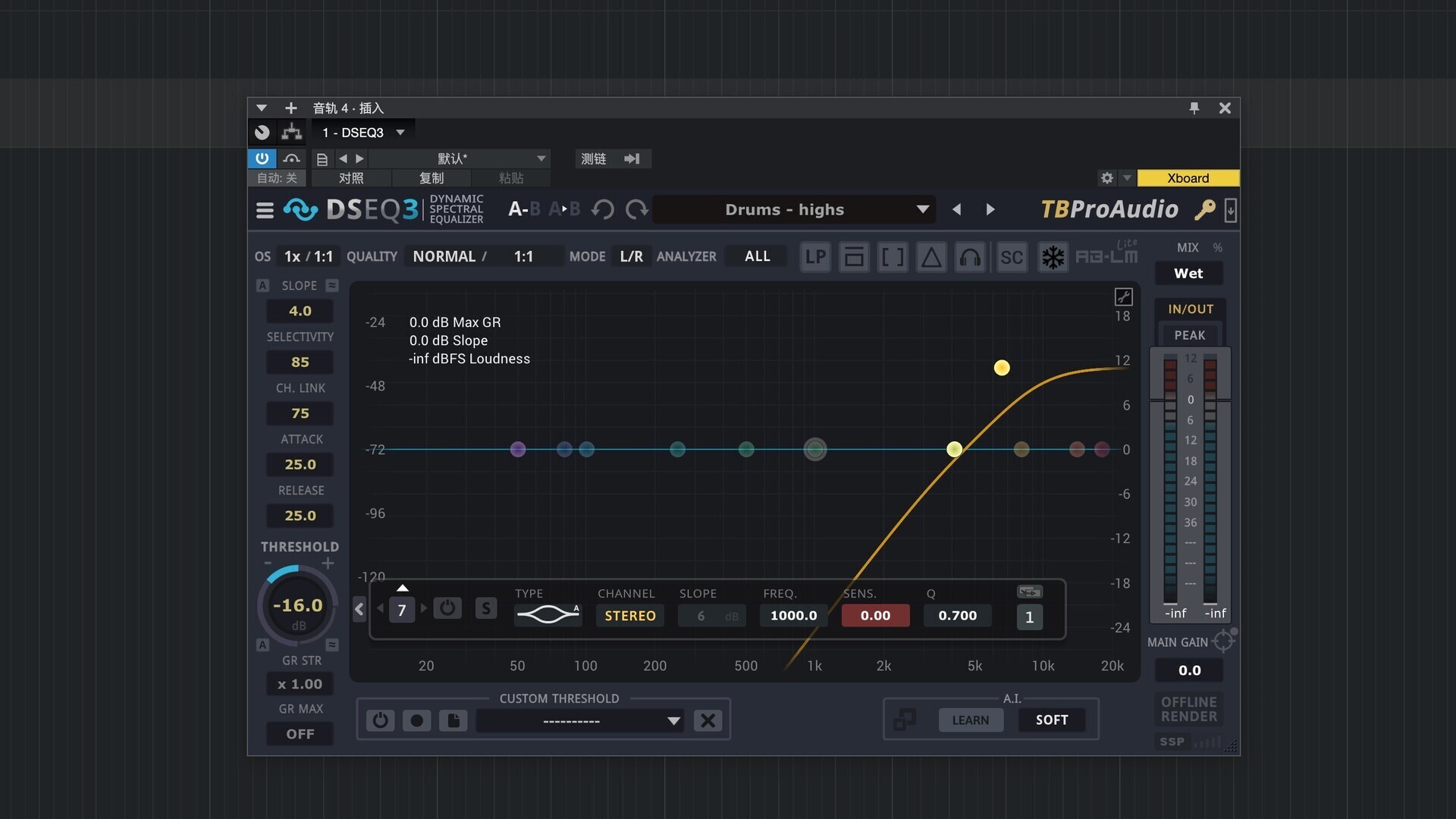Toggle plugin bypass power button in host header
The height and width of the screenshot is (819, 1456).
pos(262,158)
